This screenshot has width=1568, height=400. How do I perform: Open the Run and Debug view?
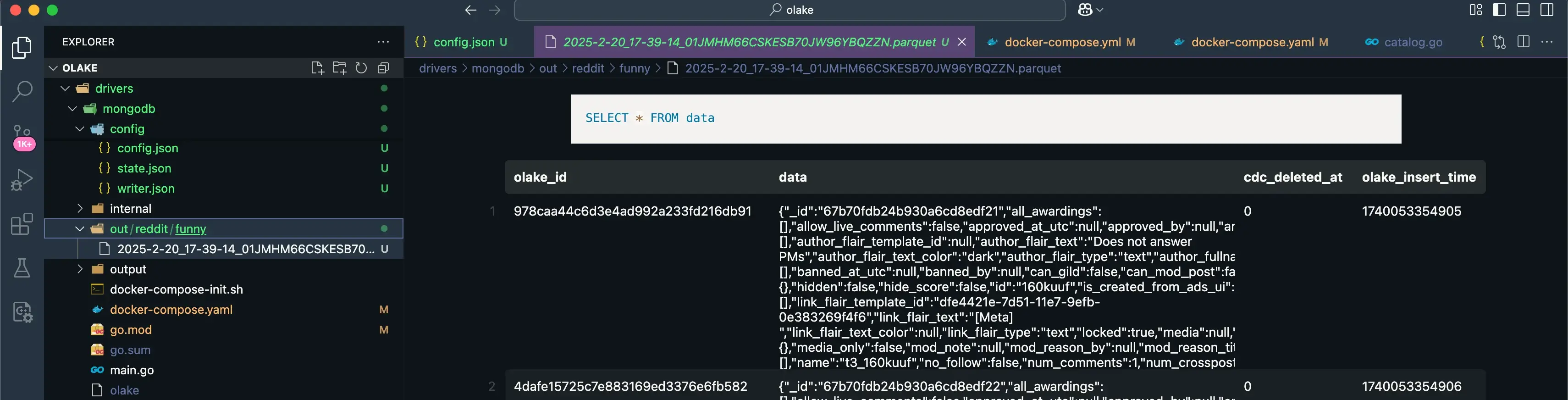coord(22,180)
